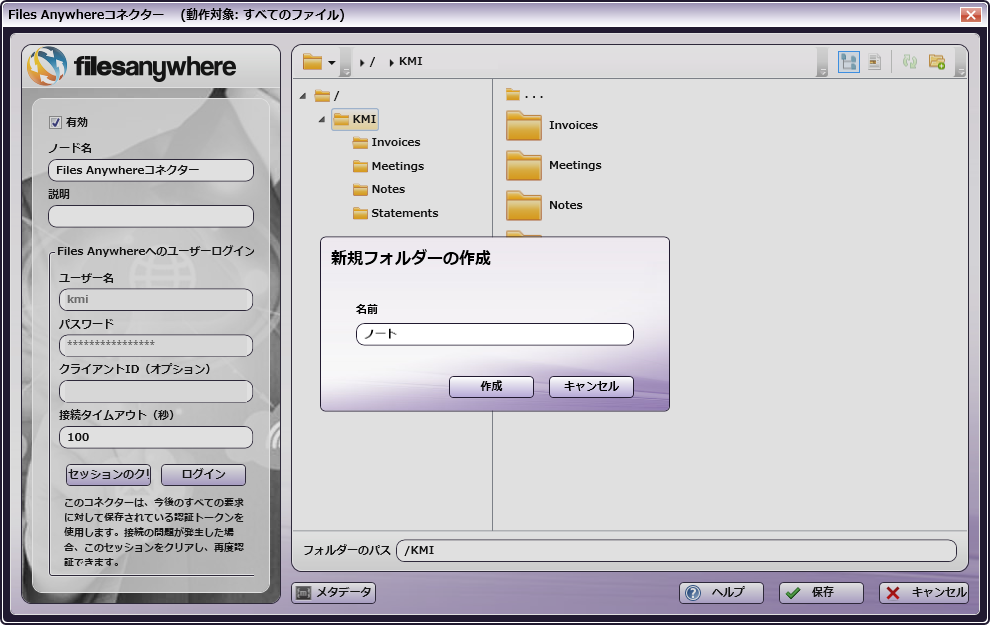Click the ユーザー名 field

pos(156,300)
